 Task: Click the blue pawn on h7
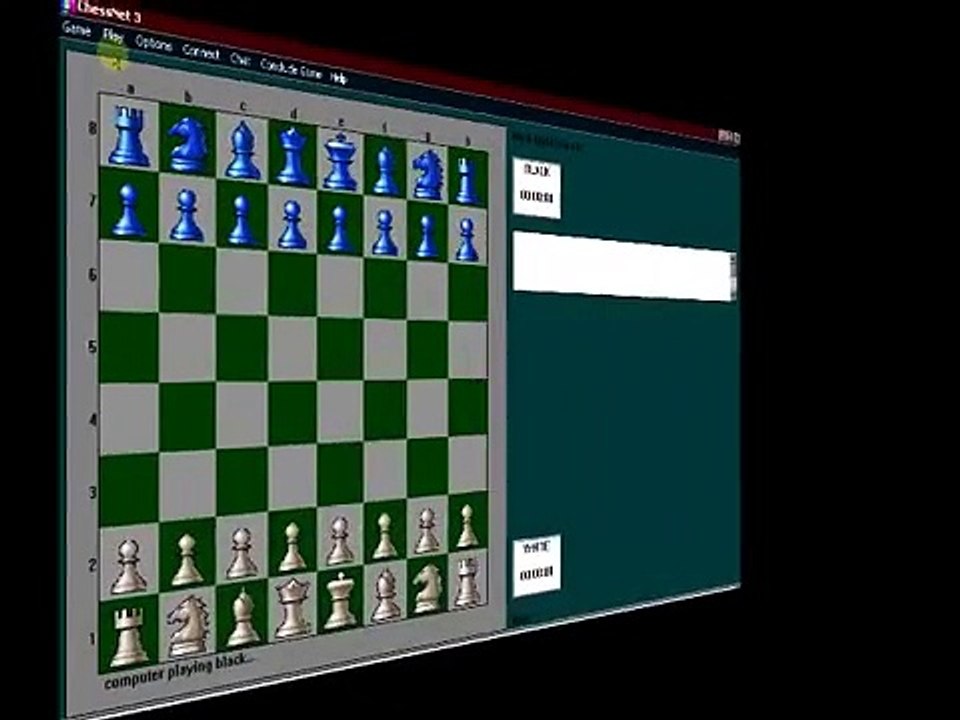pyautogui.click(x=467, y=240)
